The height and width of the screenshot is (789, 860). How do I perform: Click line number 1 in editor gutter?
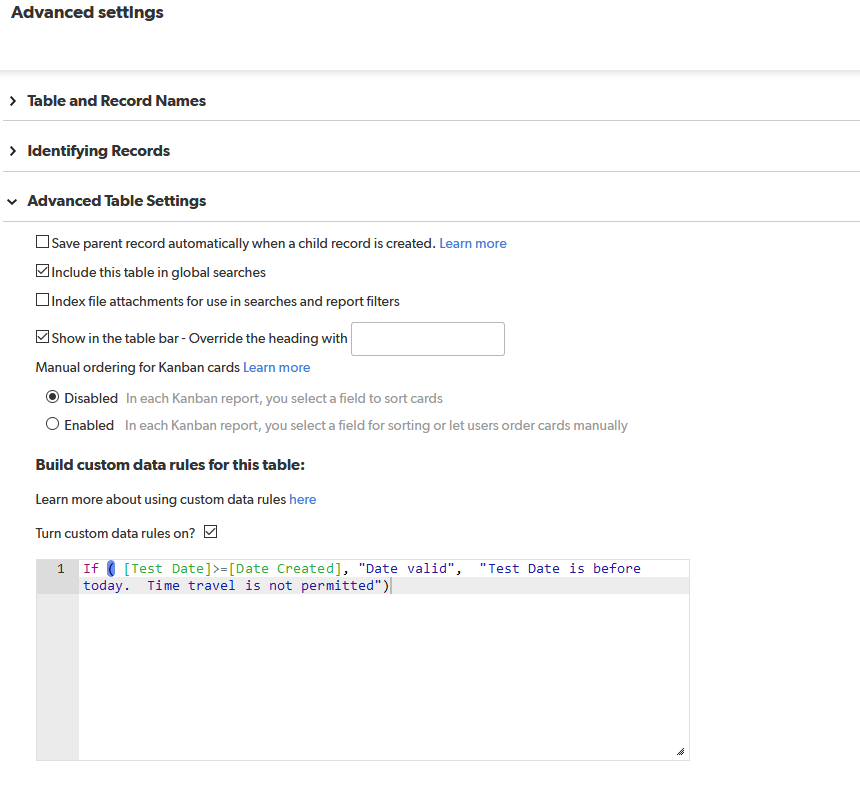pos(61,569)
